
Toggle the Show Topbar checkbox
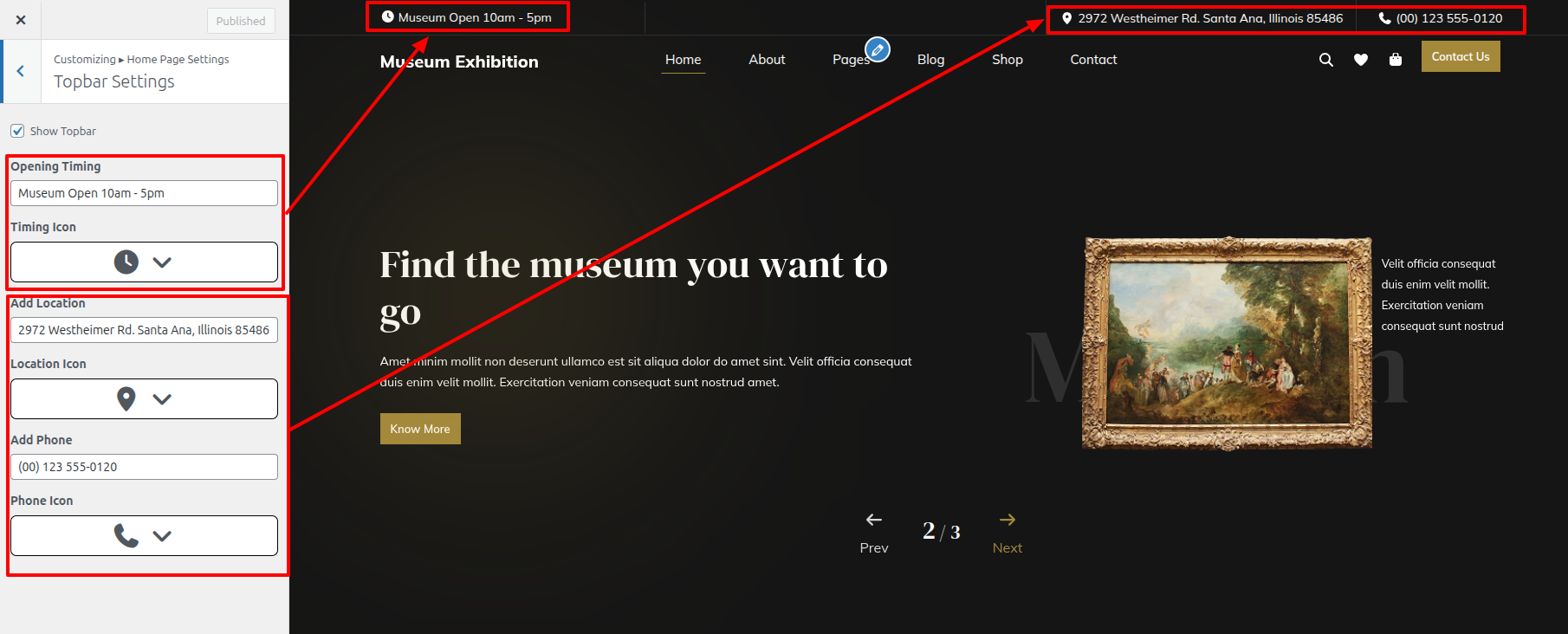pos(17,131)
